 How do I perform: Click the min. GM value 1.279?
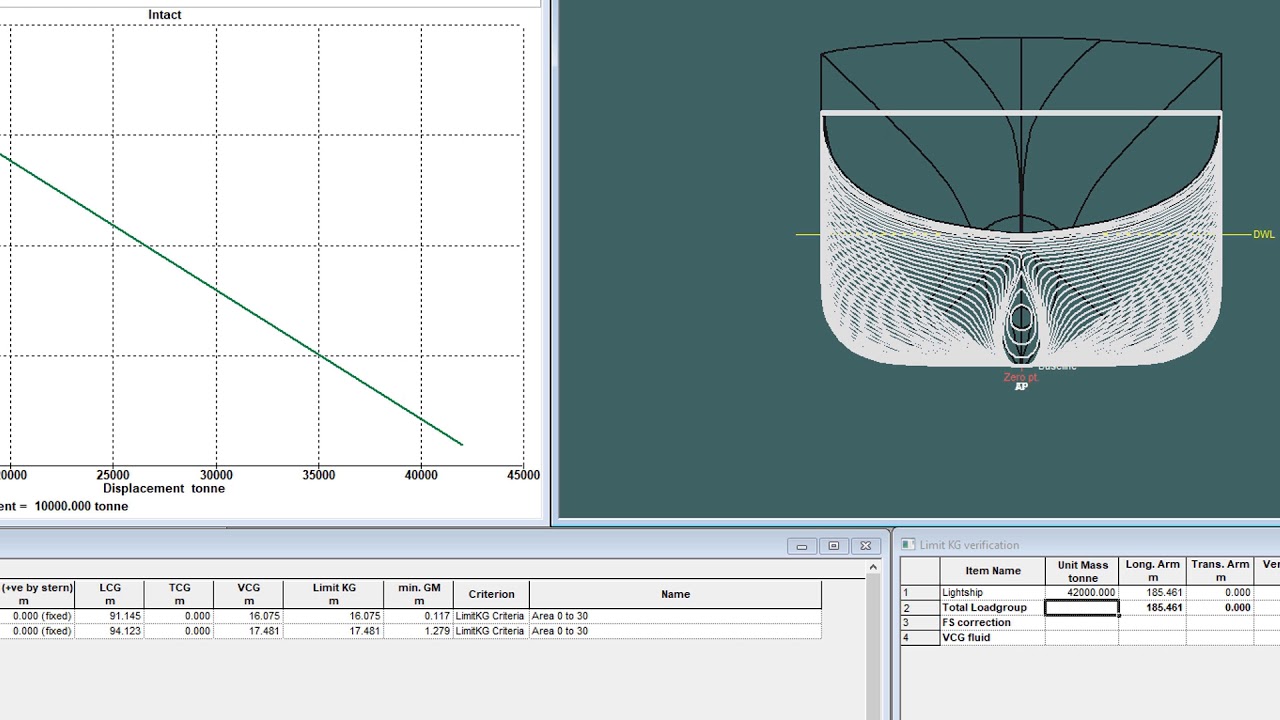[436, 631]
